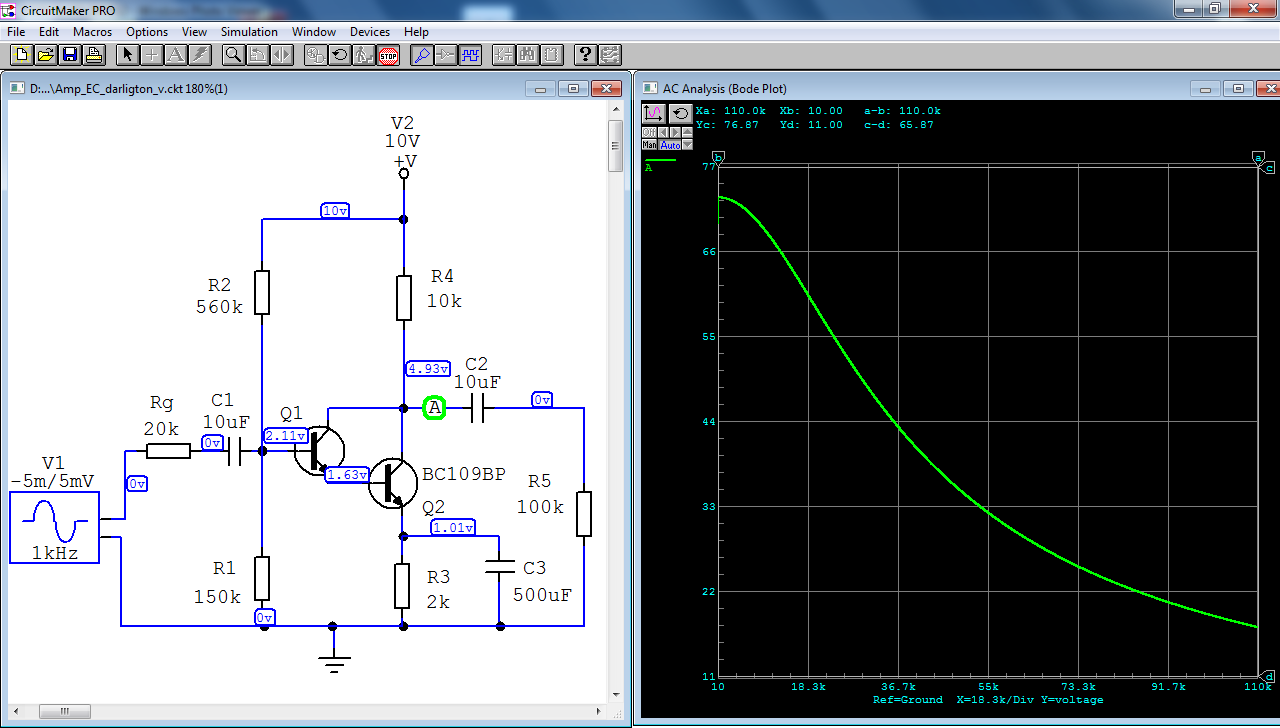Open the Parts browser

(x=503, y=55)
